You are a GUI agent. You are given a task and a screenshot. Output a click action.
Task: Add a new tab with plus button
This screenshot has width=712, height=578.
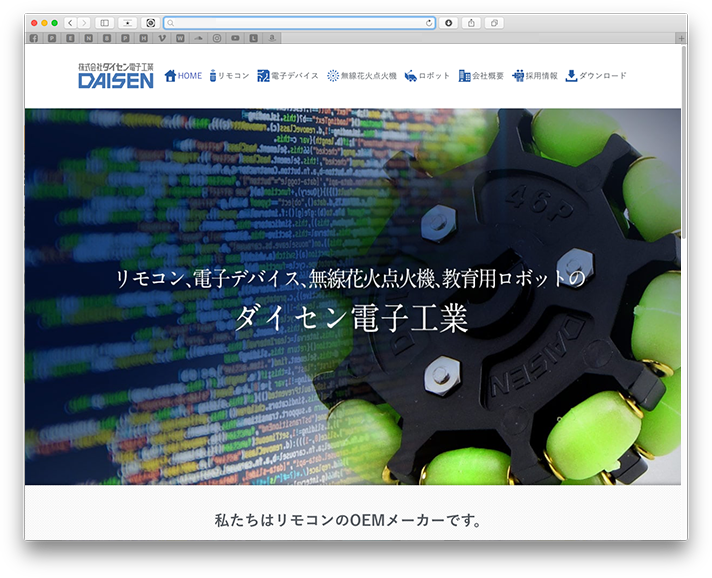pos(681,39)
